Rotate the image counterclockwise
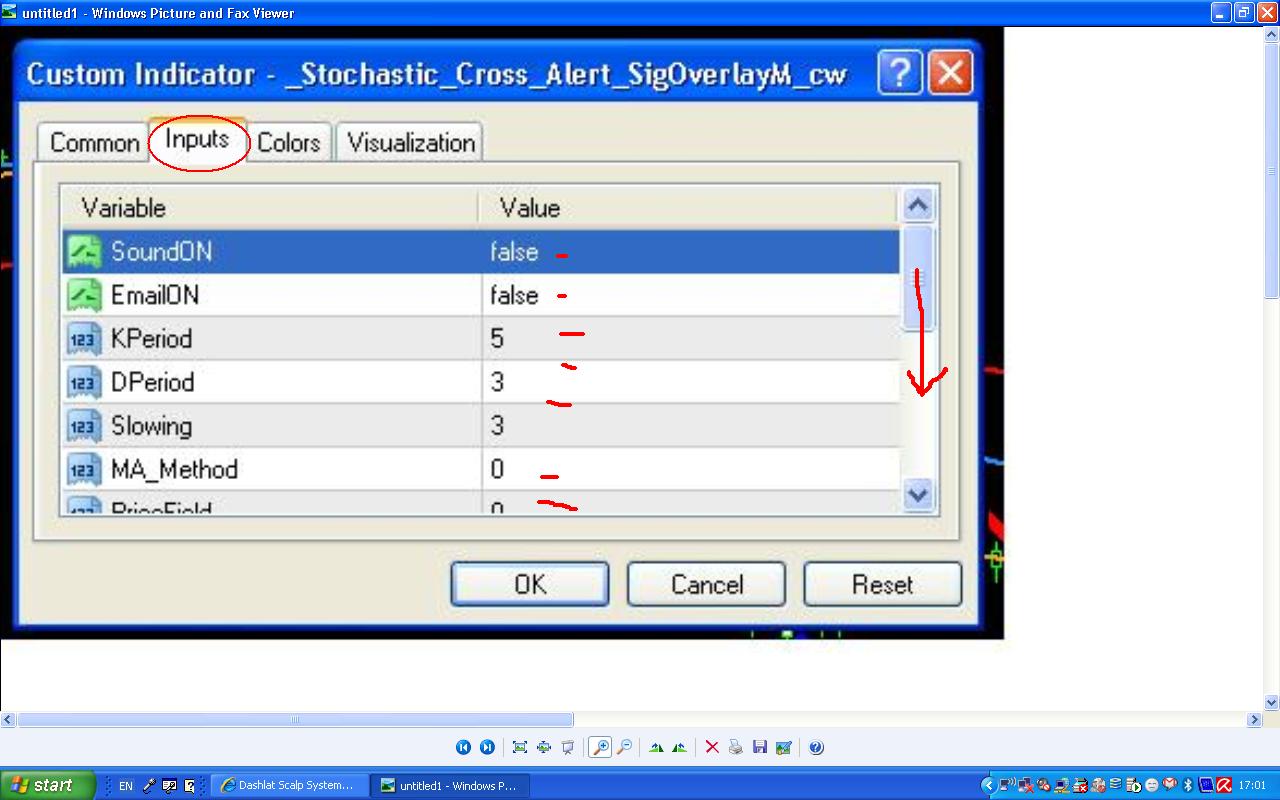This screenshot has height=800, width=1280. click(680, 747)
